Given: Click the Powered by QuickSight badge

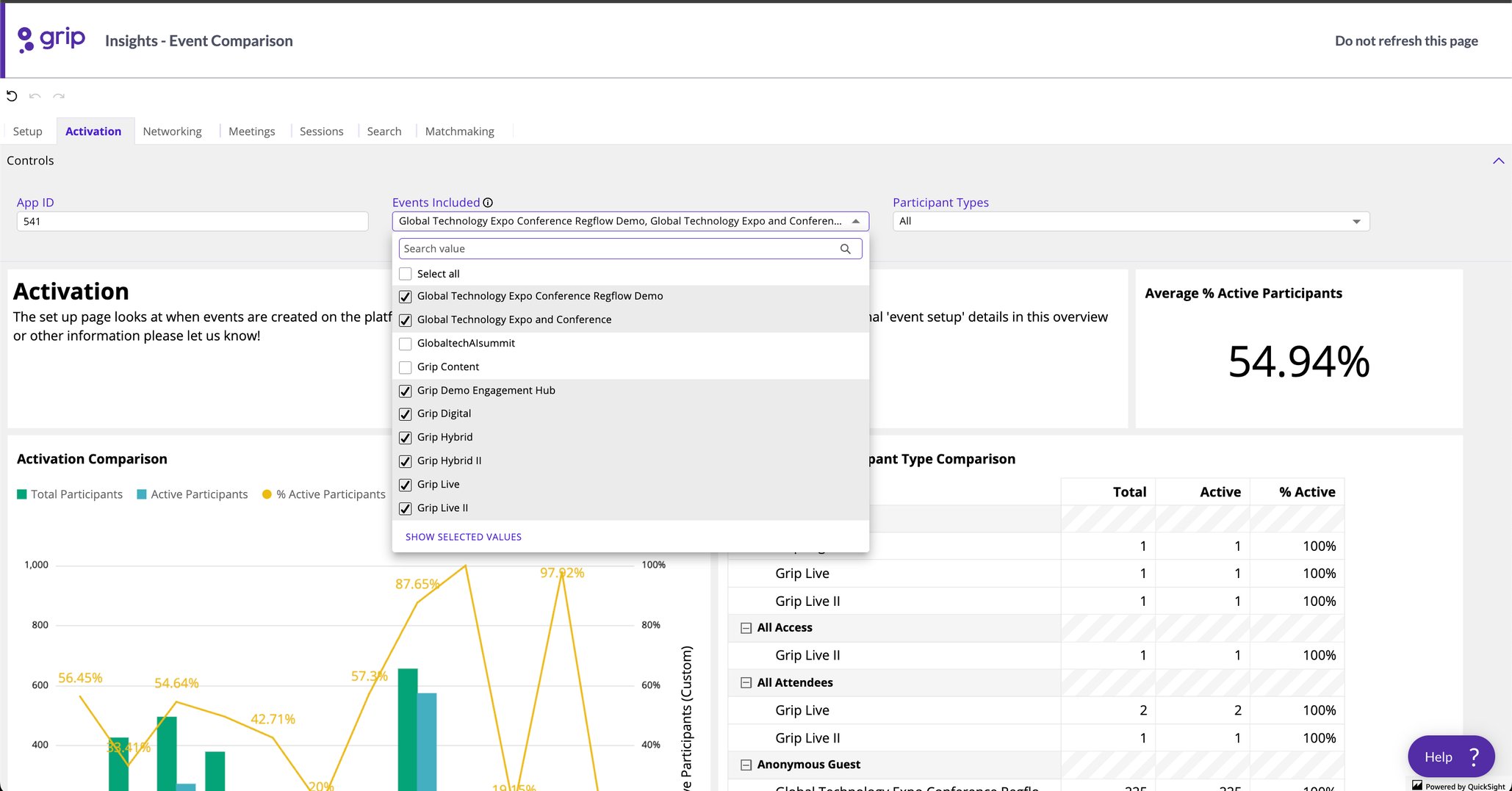Looking at the screenshot, I should (1459, 786).
